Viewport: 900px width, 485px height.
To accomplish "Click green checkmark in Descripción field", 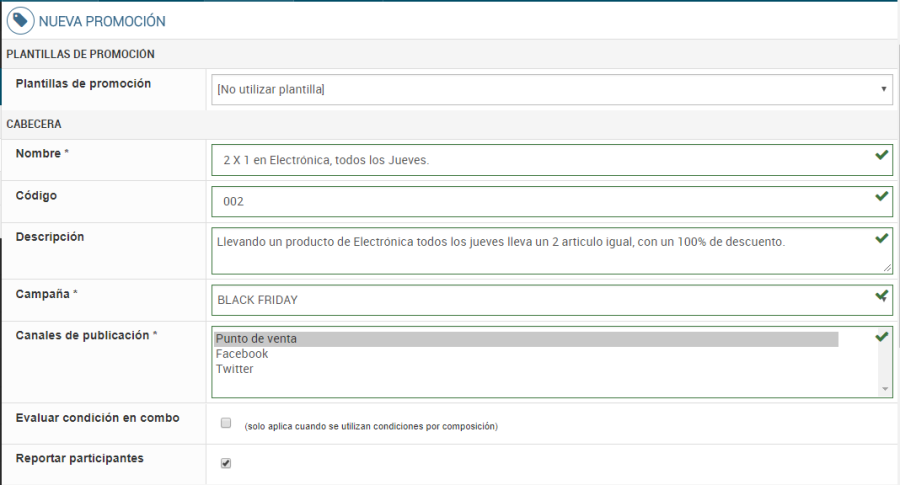I will tap(881, 238).
